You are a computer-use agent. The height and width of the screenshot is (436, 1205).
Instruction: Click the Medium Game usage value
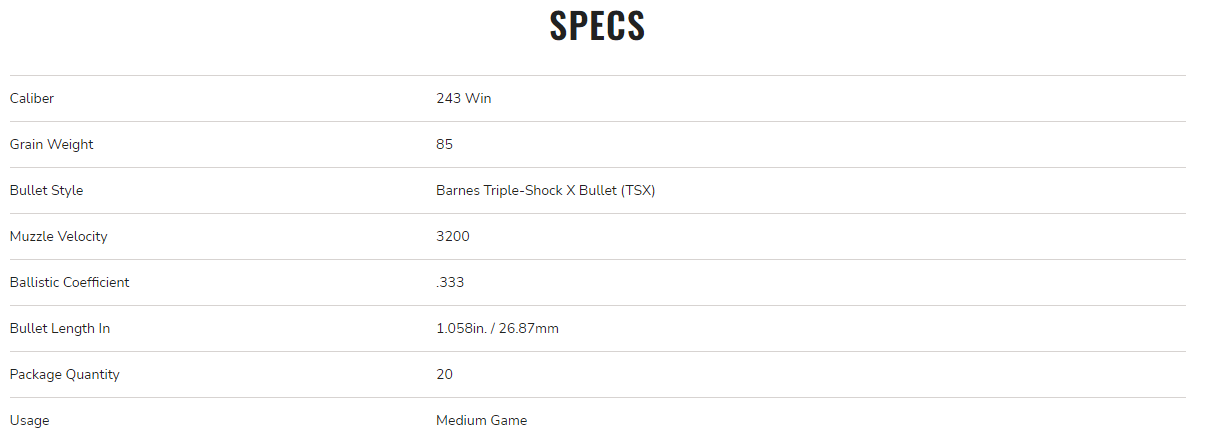pyautogui.click(x=482, y=420)
